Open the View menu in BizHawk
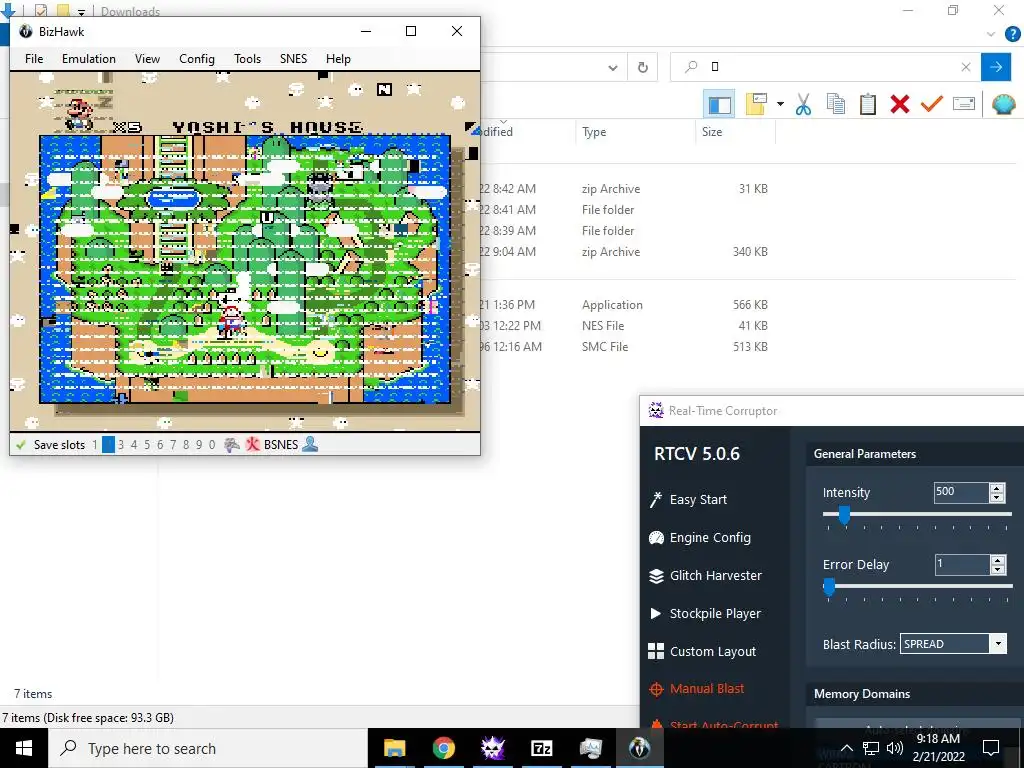The image size is (1024, 768). [147, 59]
